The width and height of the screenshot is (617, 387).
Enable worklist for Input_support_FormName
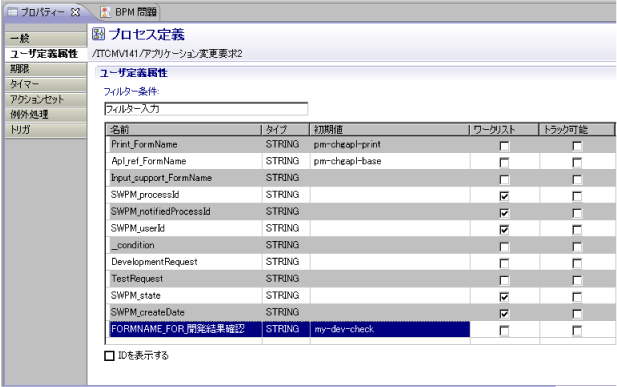pos(504,180)
